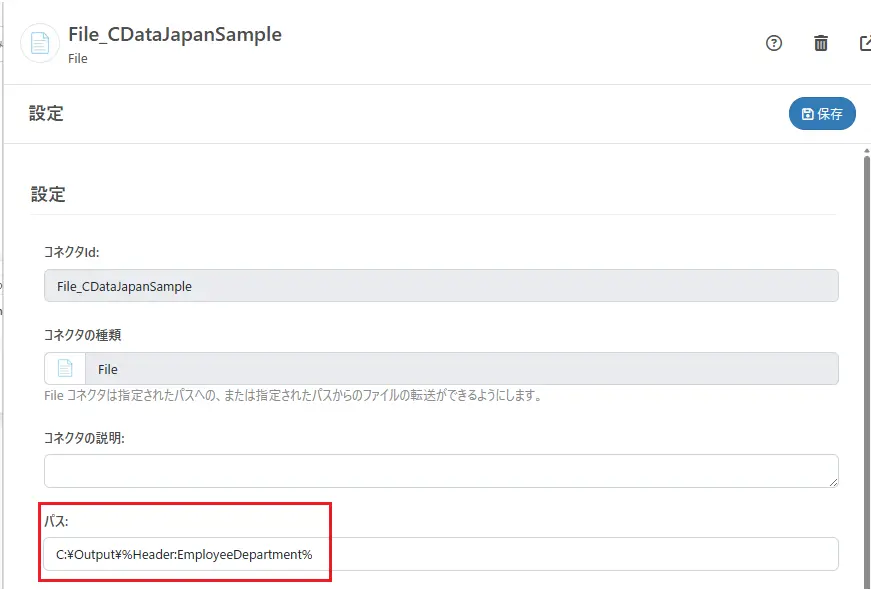Click the File connector icon beside the title

point(40,43)
